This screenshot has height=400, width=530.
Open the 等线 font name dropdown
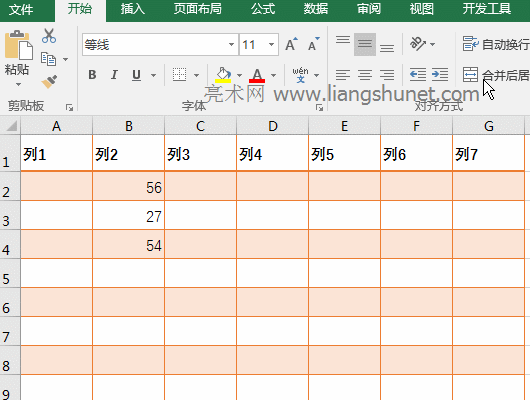231,44
